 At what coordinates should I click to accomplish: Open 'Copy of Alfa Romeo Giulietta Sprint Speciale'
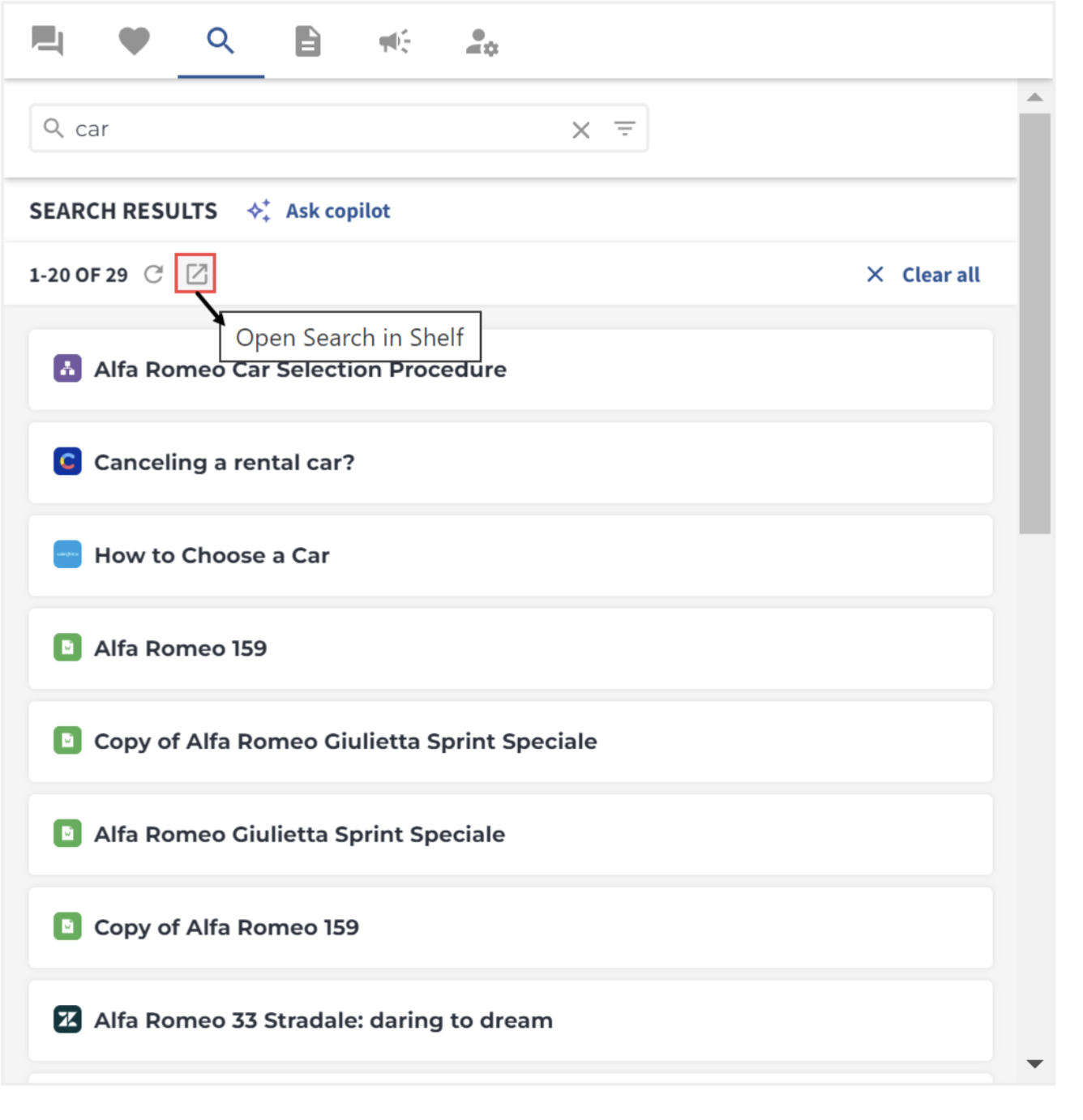tap(511, 742)
